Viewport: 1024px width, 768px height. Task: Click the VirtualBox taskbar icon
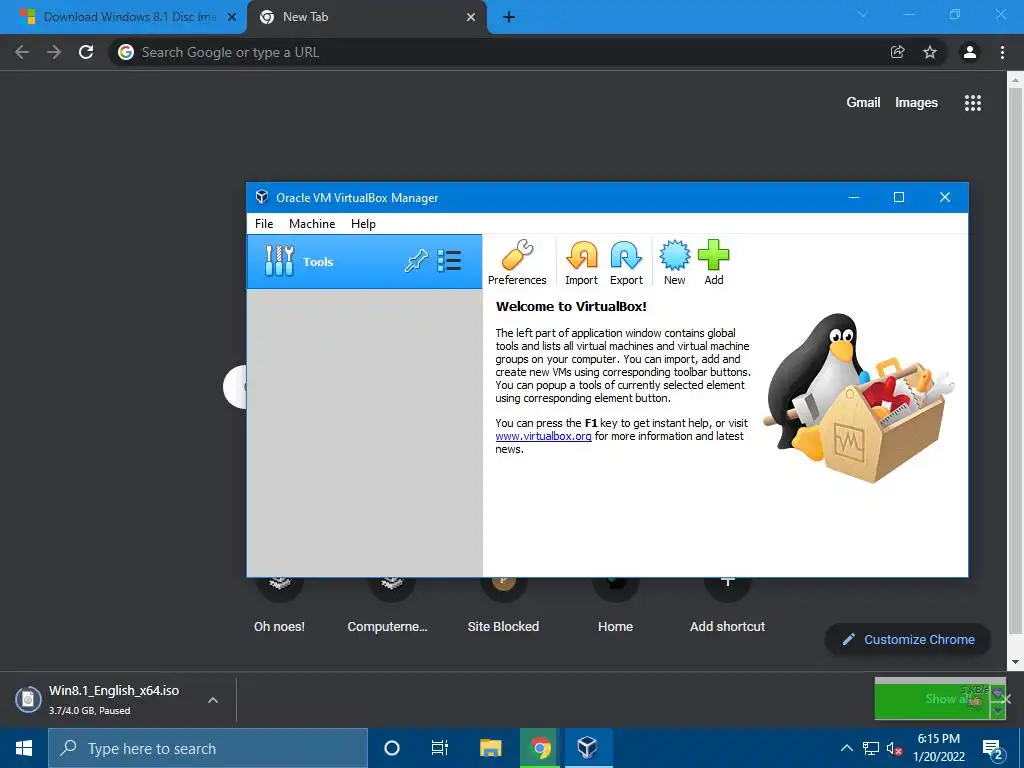587,748
